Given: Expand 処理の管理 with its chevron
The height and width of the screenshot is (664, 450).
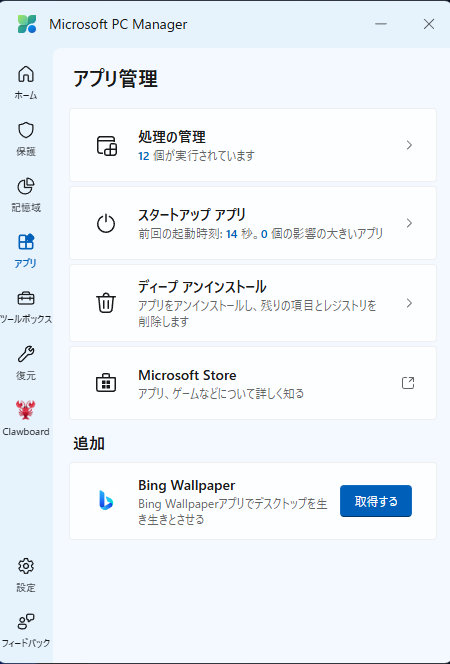Looking at the screenshot, I should pos(409,145).
